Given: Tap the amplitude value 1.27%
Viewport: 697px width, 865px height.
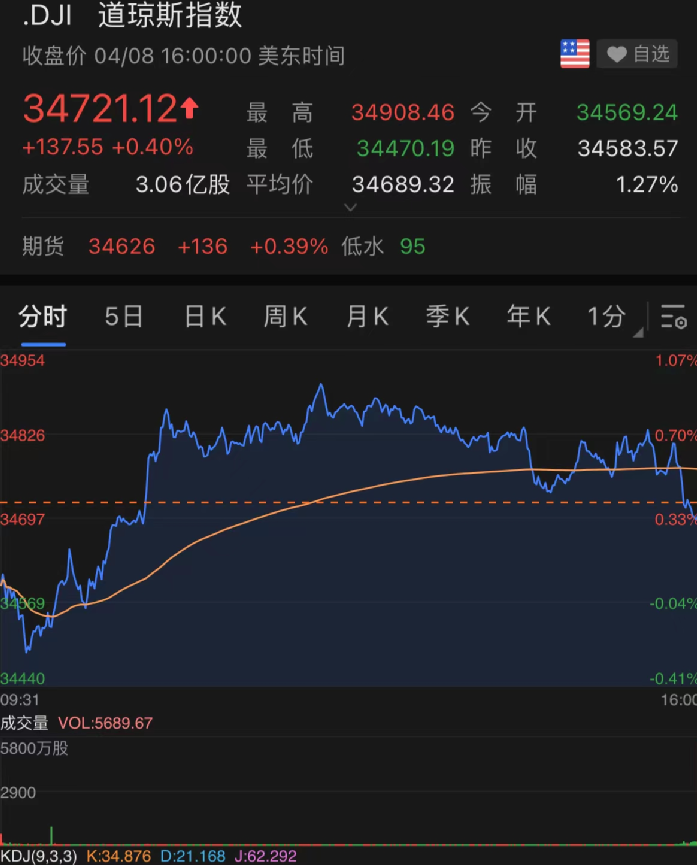Looking at the screenshot, I should 646,185.
